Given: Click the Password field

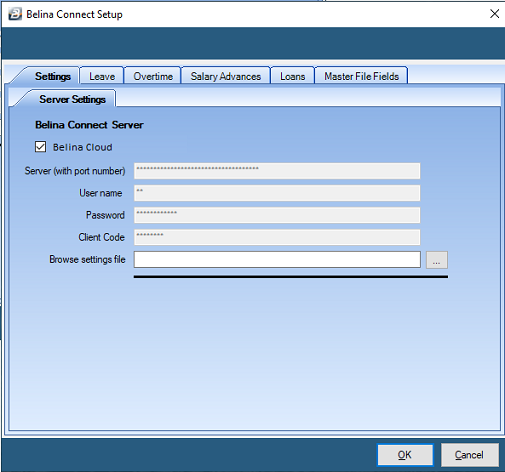Looking at the screenshot, I should 277,215.
